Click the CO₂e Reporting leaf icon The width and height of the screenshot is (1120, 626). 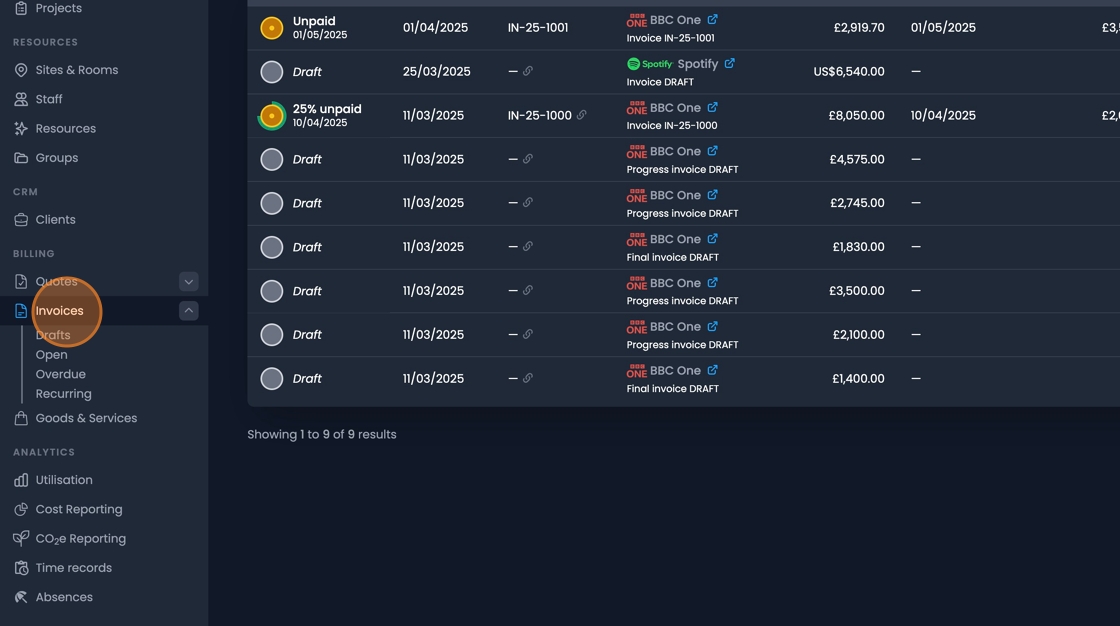21,538
